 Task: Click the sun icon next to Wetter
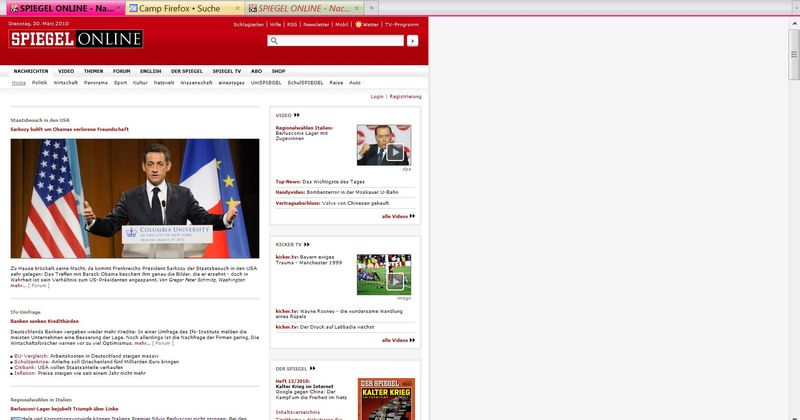(359, 22)
